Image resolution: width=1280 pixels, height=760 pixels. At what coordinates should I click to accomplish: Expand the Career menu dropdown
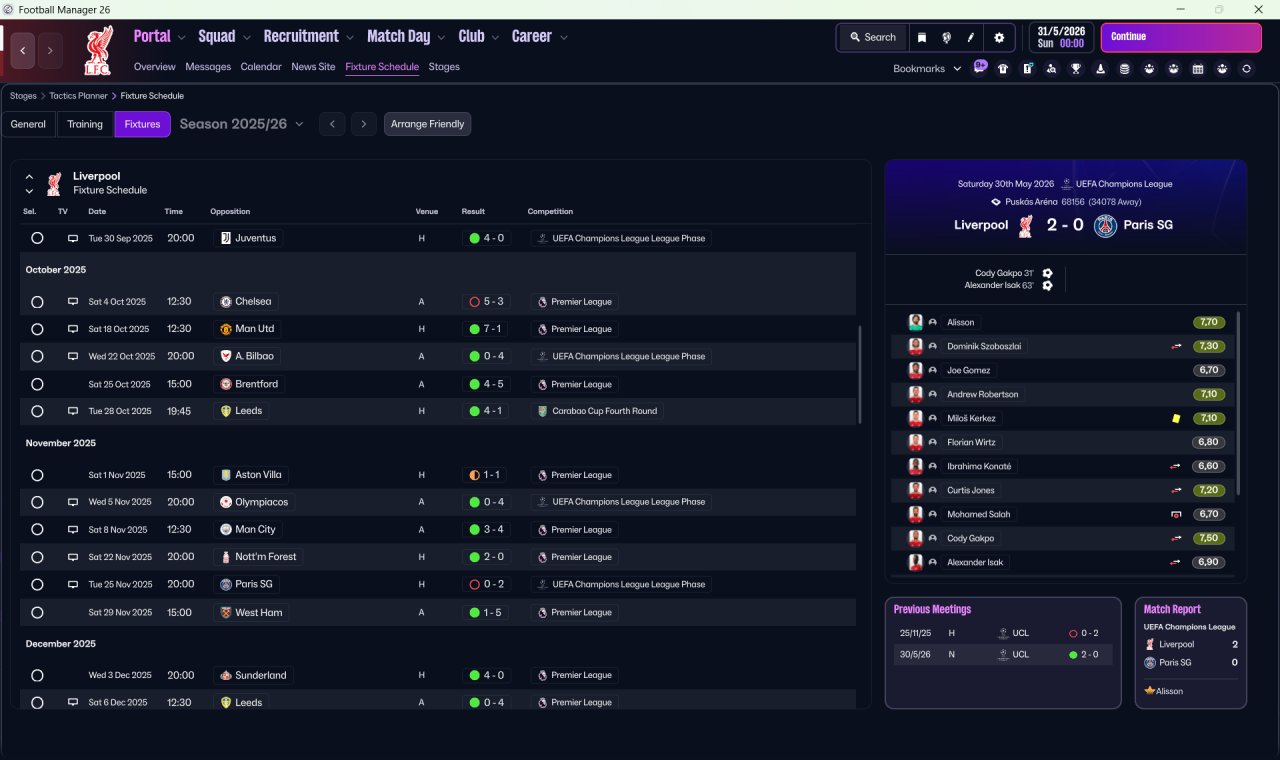563,38
